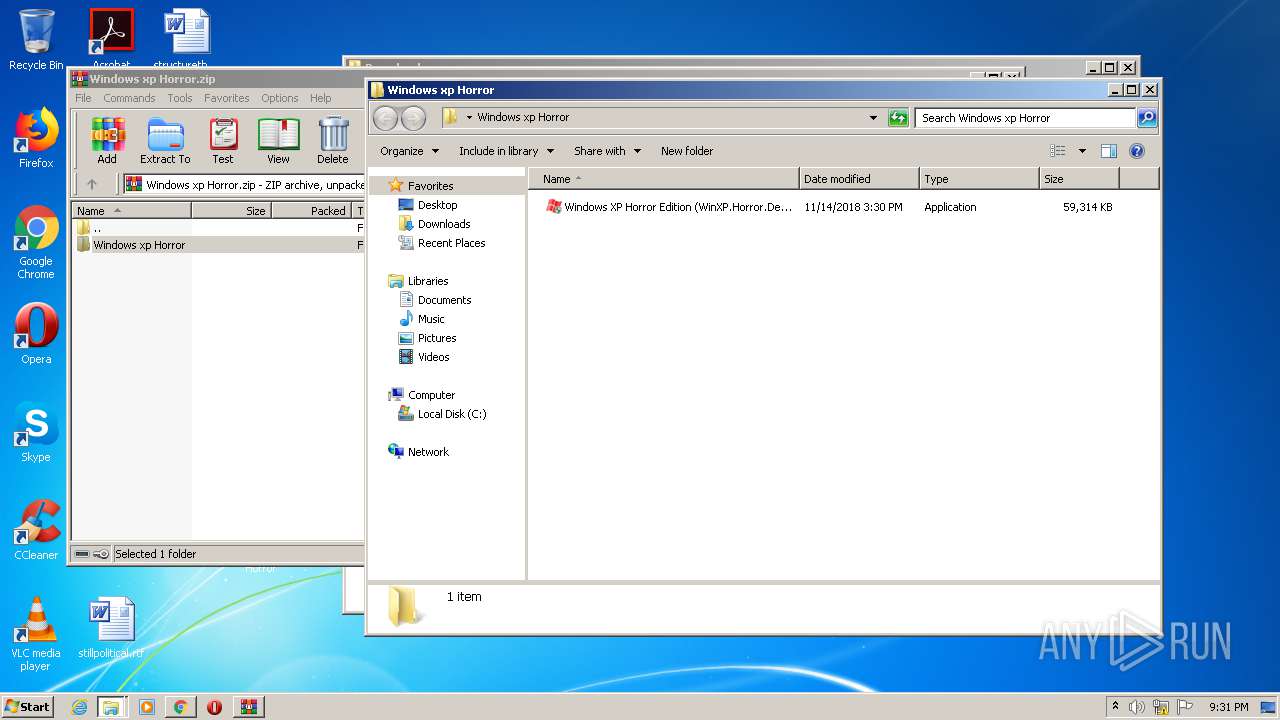Expand the address bar history dropdown
Image resolution: width=1280 pixels, height=720 pixels.
[x=873, y=118]
